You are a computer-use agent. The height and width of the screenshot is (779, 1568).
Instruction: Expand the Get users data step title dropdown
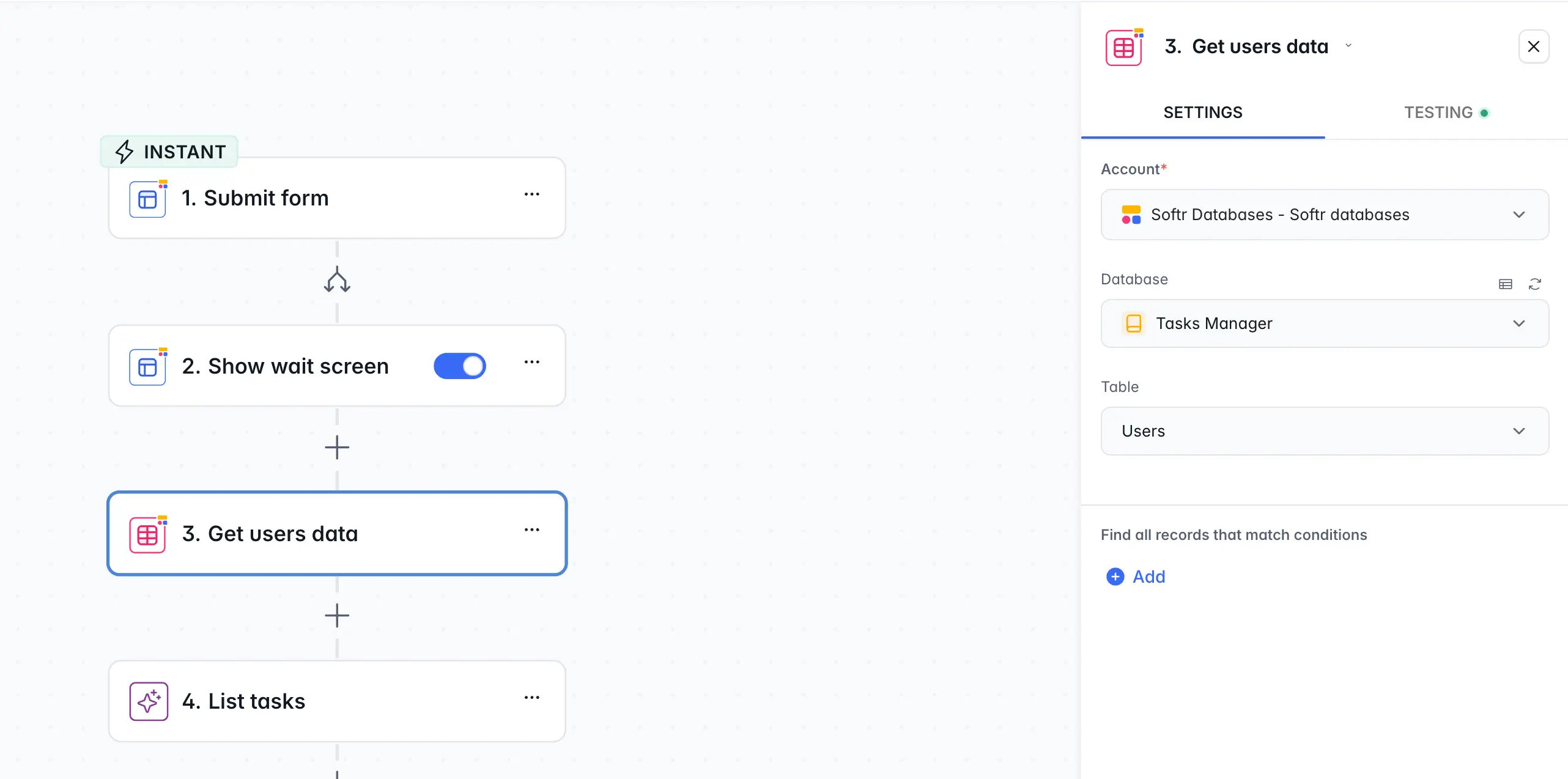1349,46
